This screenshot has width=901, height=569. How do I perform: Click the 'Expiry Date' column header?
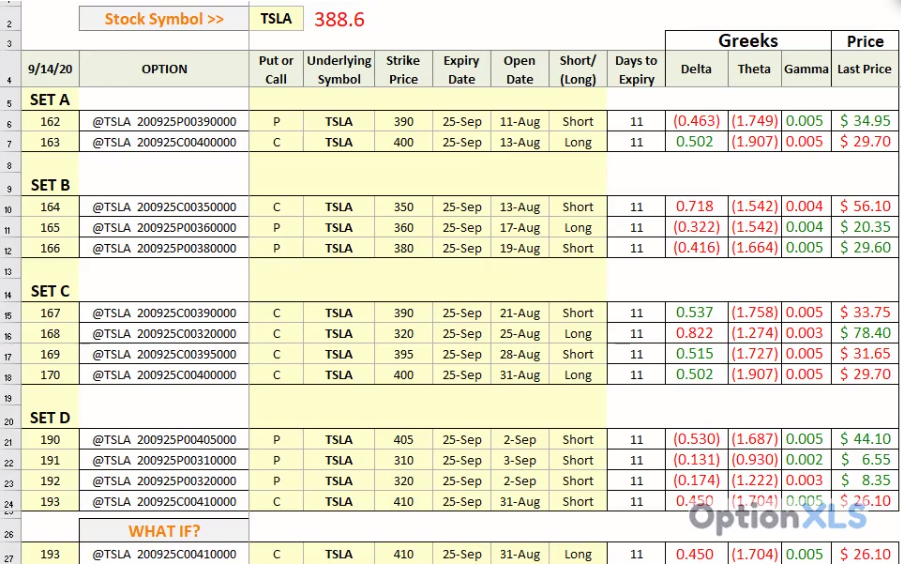click(x=461, y=69)
